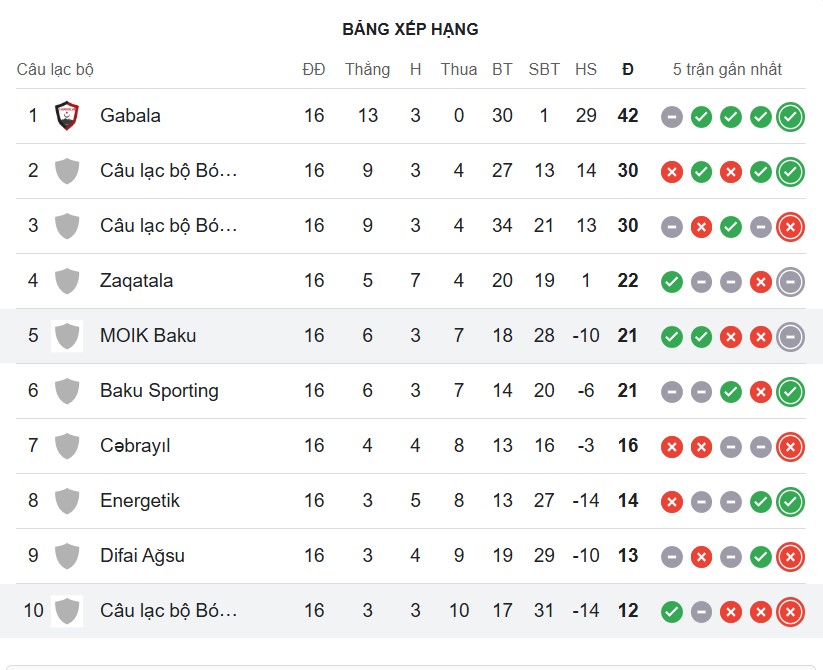Viewport: 823px width, 670px height.
Task: Sort the table by the Đ points column
Action: coord(628,70)
